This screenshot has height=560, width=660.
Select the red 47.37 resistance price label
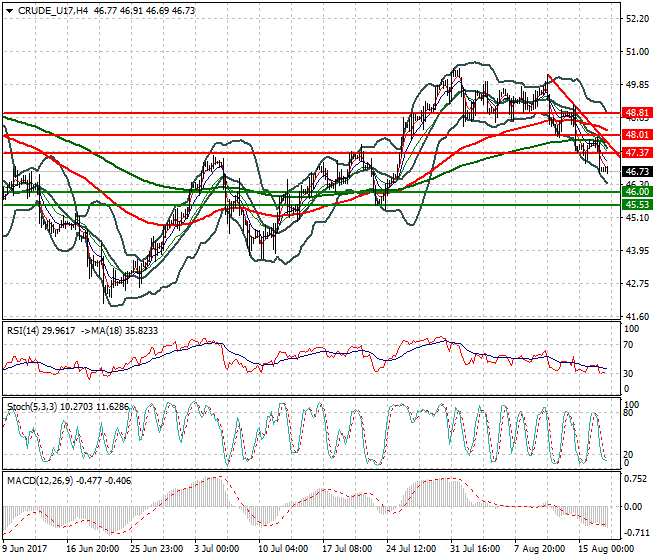637,152
